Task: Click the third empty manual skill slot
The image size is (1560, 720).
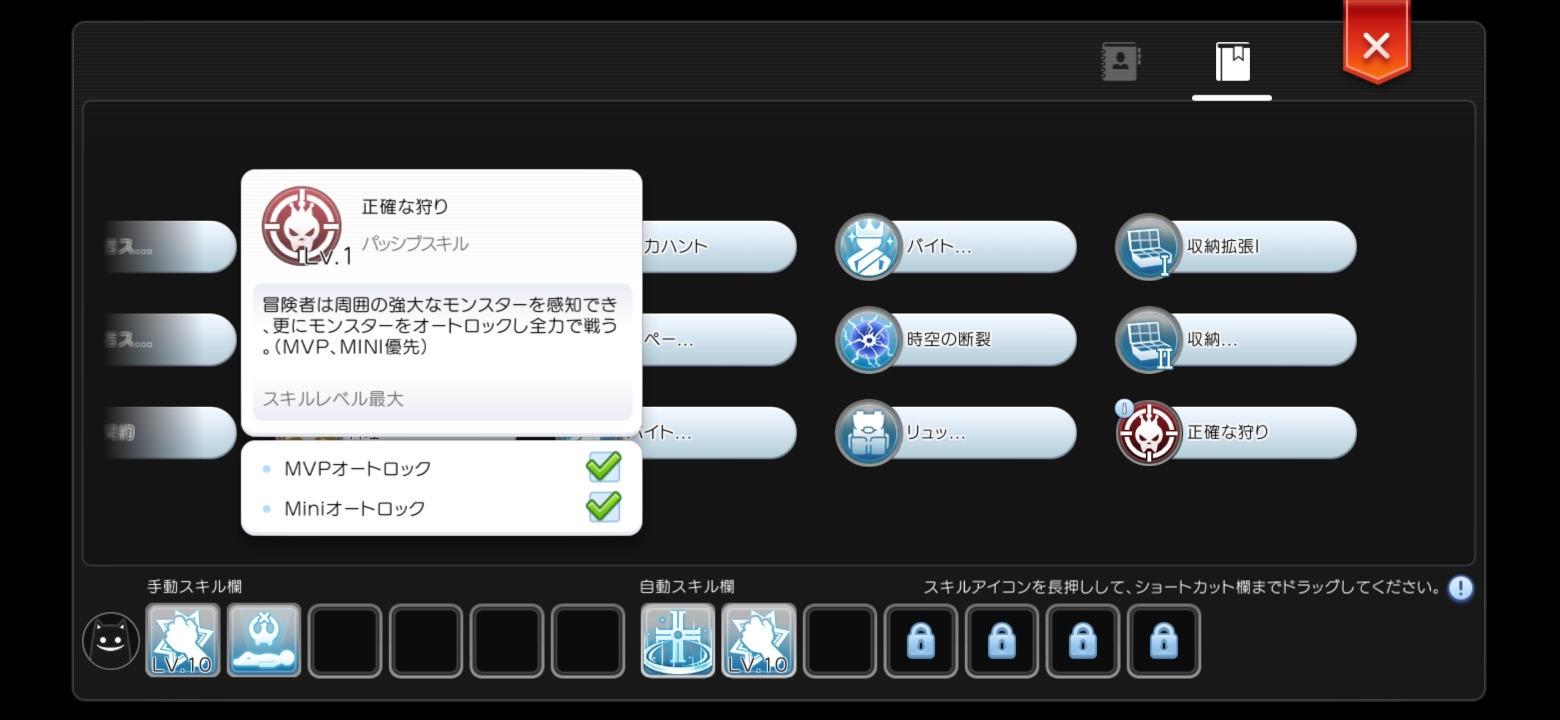Action: [x=345, y=641]
